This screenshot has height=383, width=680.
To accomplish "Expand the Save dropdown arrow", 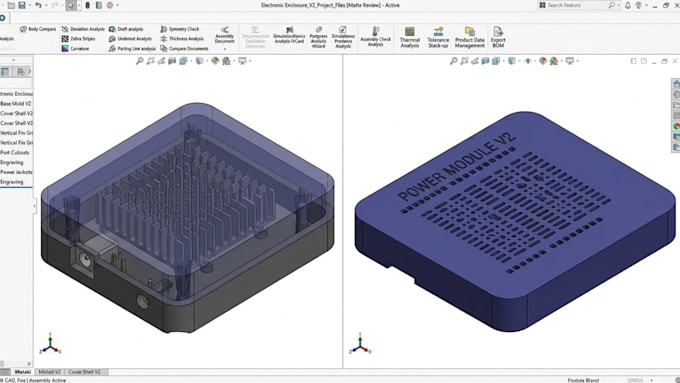I will [x=29, y=5].
